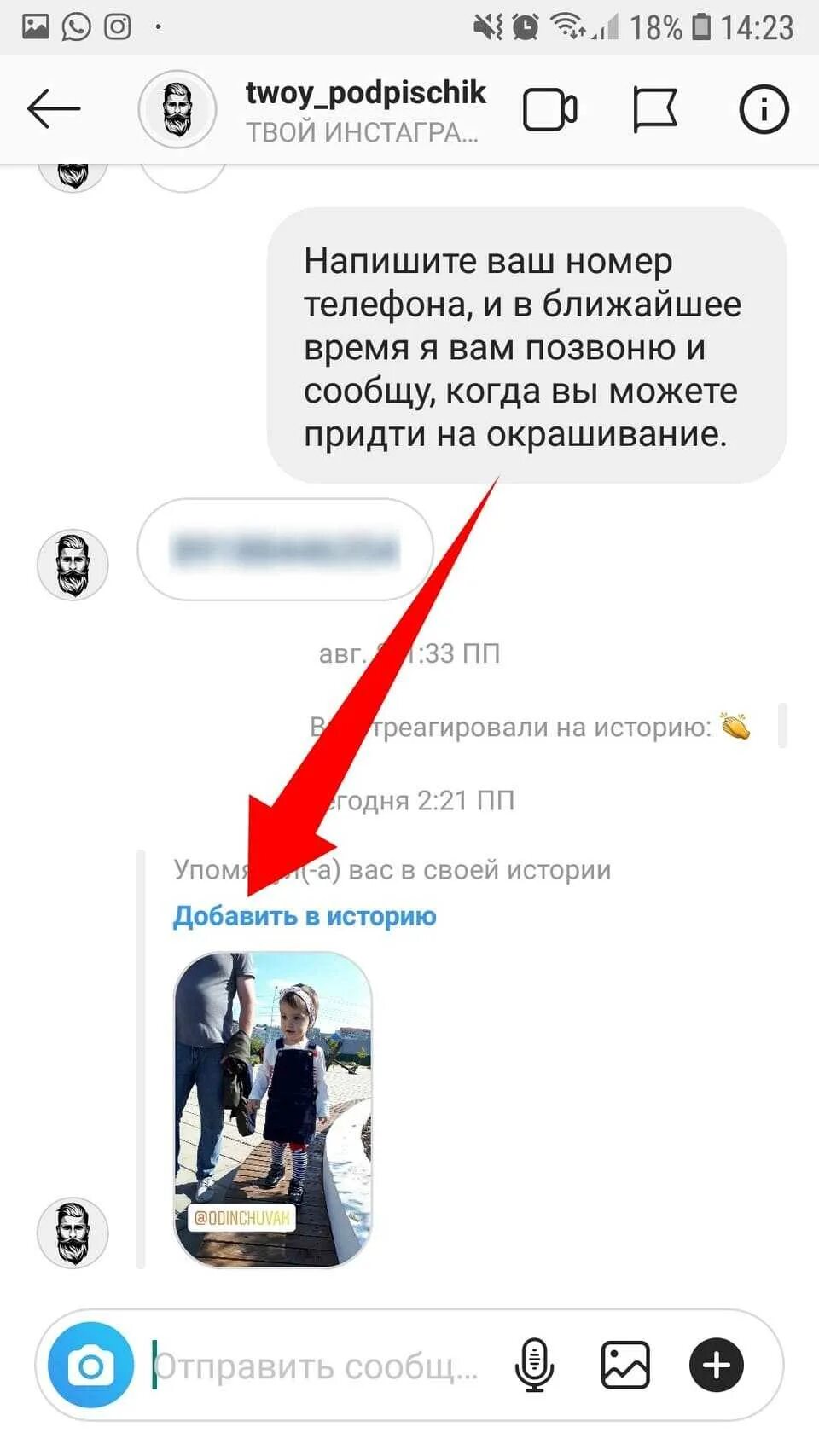Tap the twoy_podpischik username title
Image resolution: width=819 pixels, height=1456 pixels.
[x=365, y=92]
